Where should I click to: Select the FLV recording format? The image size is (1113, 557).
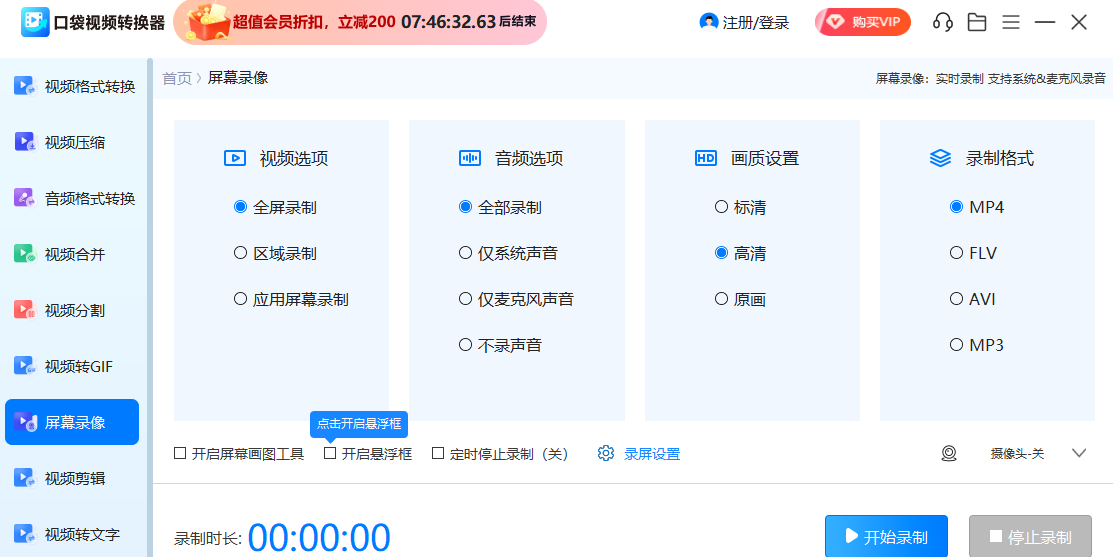[956, 254]
